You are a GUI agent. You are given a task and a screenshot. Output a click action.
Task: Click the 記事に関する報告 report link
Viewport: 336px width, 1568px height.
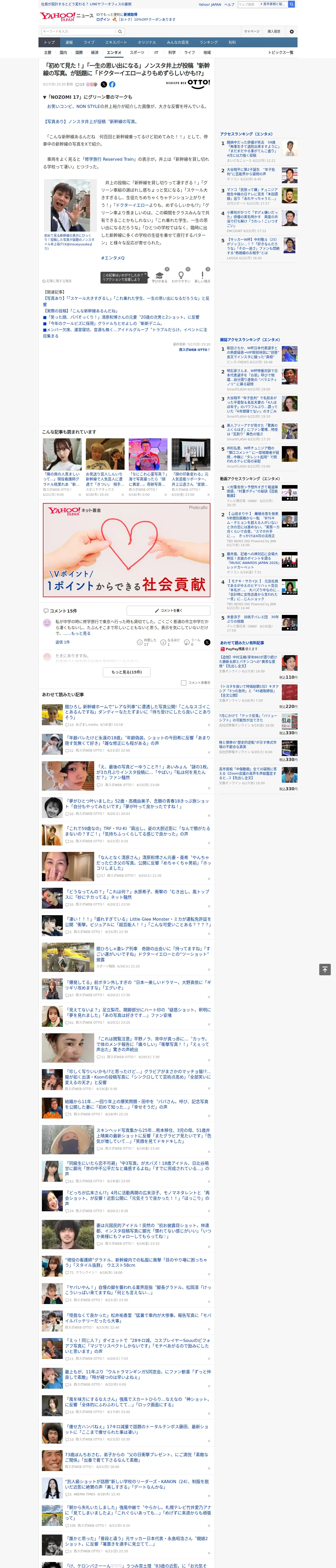[x=57, y=281]
